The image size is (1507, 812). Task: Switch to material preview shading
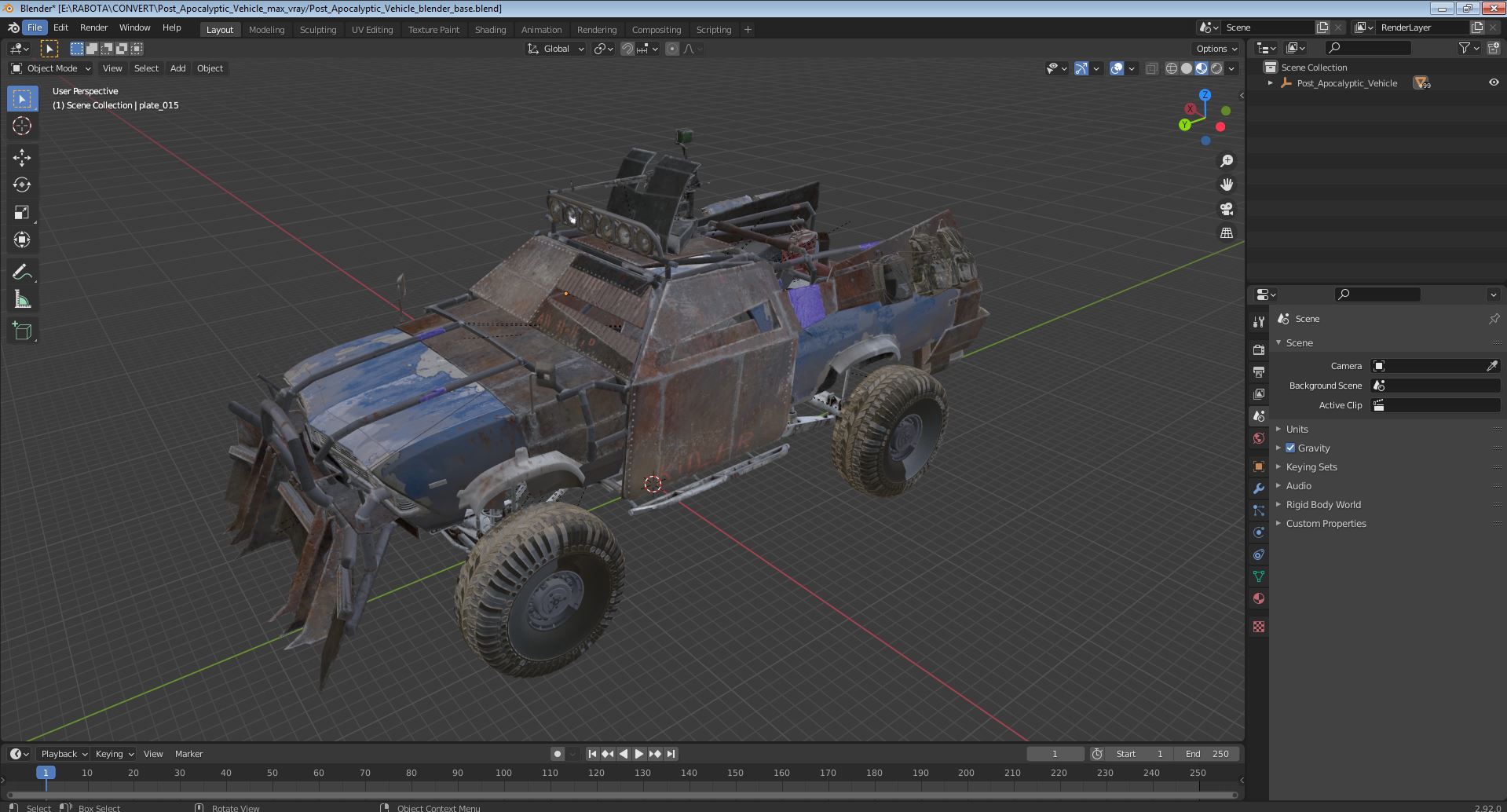[1202, 68]
